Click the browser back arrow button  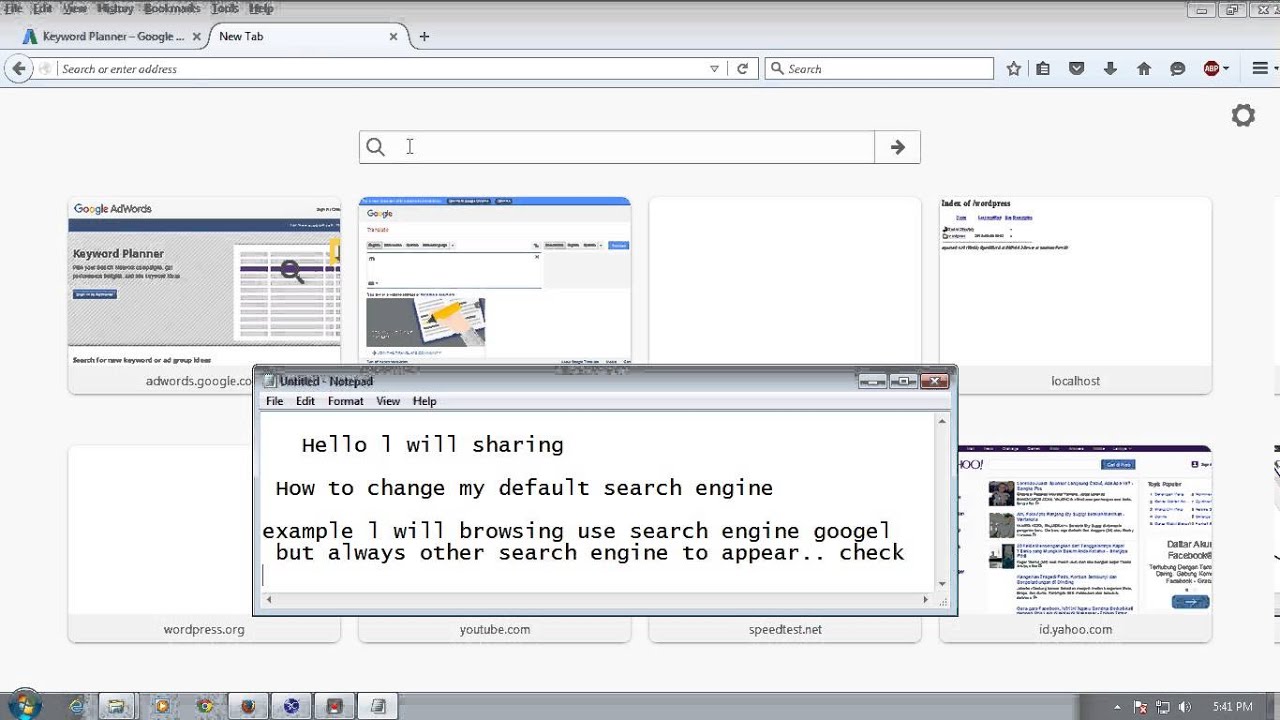18,69
